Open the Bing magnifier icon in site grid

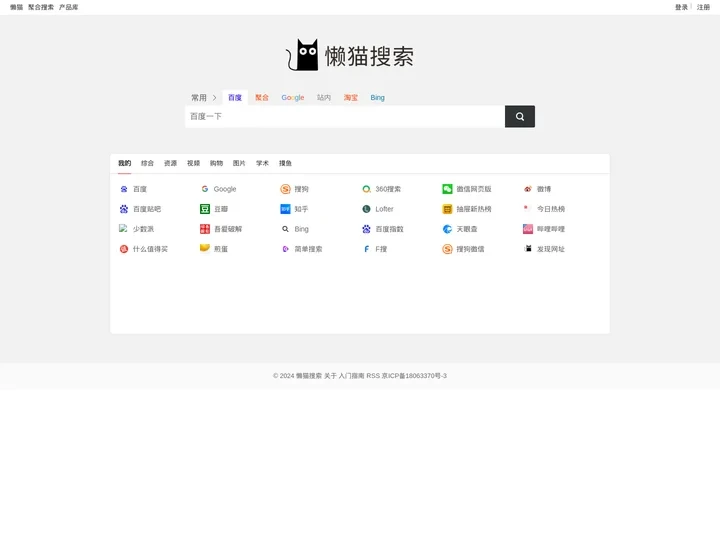point(286,229)
